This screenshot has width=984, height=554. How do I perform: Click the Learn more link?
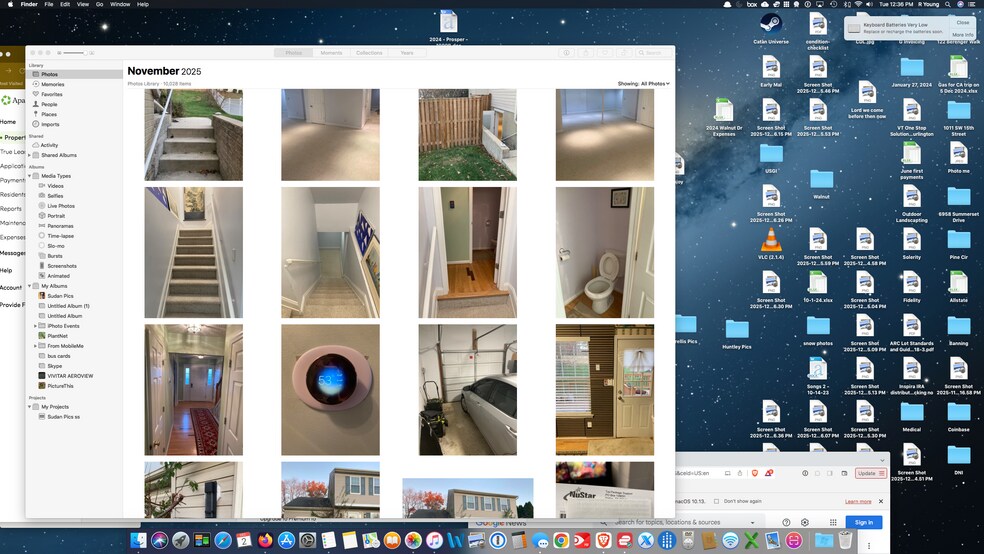coord(857,501)
